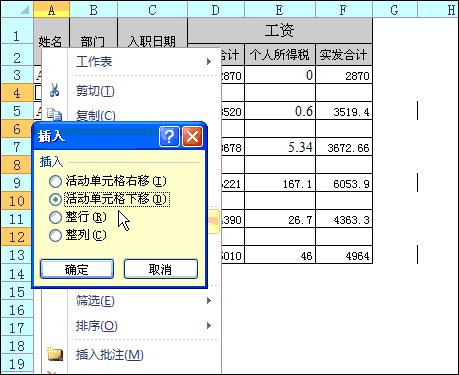Click the 实发合计 column heading cell
The image size is (459, 375).
[x=344, y=54]
